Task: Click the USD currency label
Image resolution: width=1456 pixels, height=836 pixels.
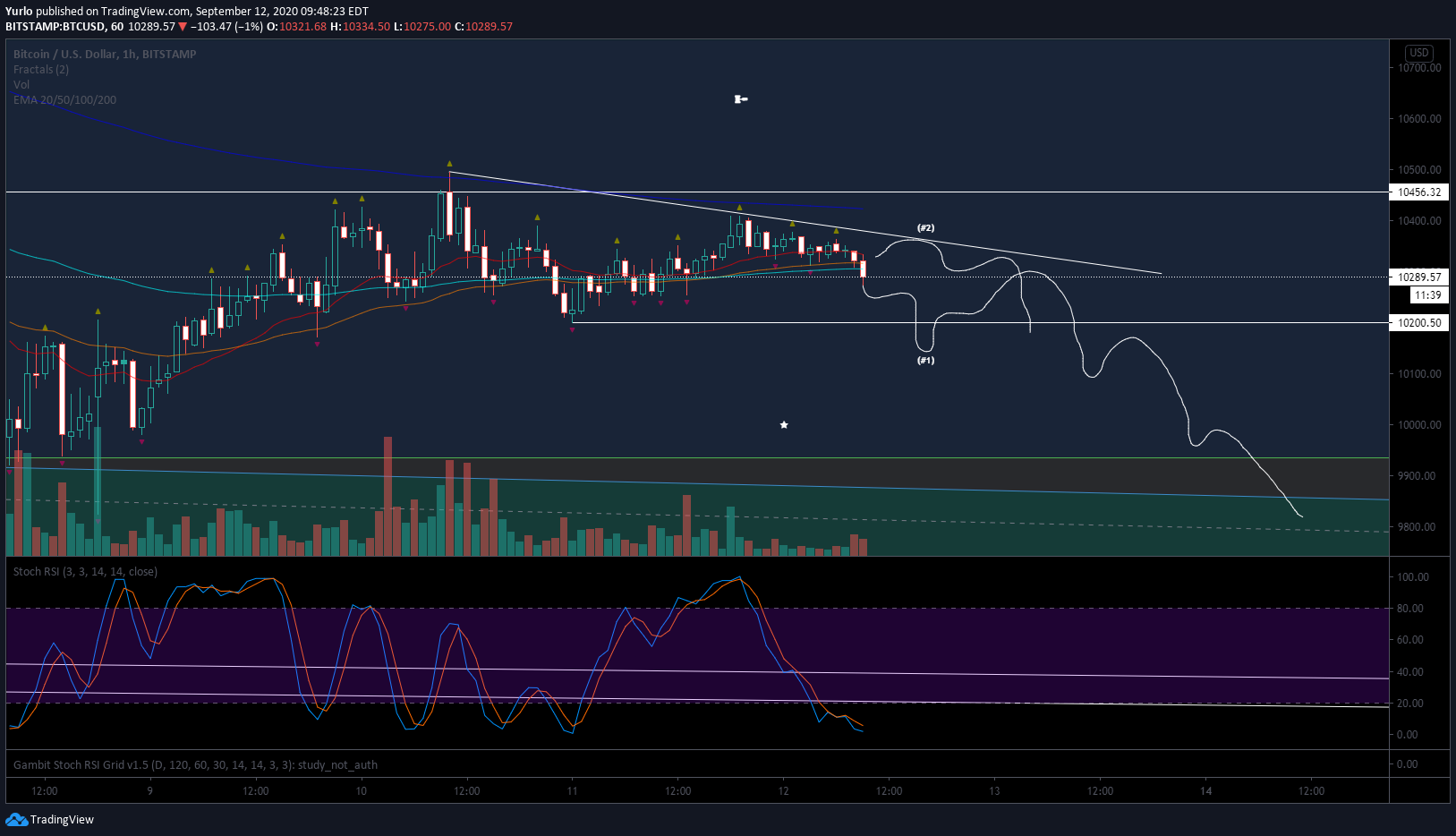Action: coord(1419,53)
